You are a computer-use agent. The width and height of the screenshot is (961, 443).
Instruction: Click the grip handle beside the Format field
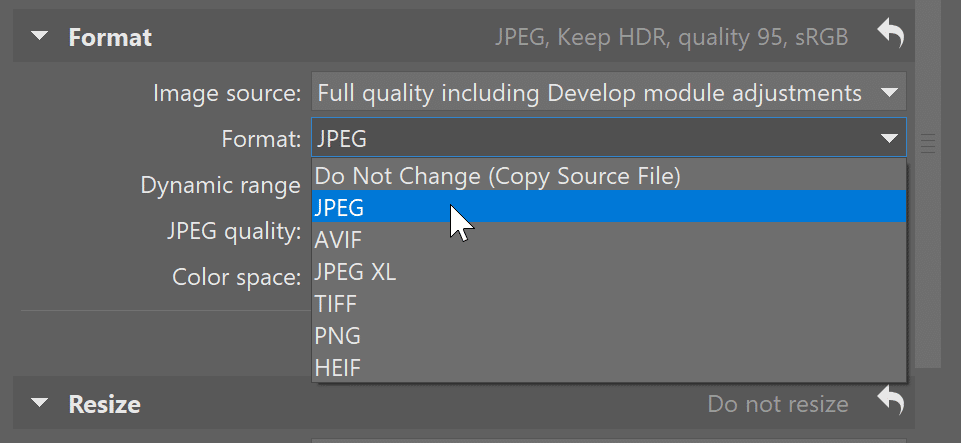pyautogui.click(x=927, y=142)
